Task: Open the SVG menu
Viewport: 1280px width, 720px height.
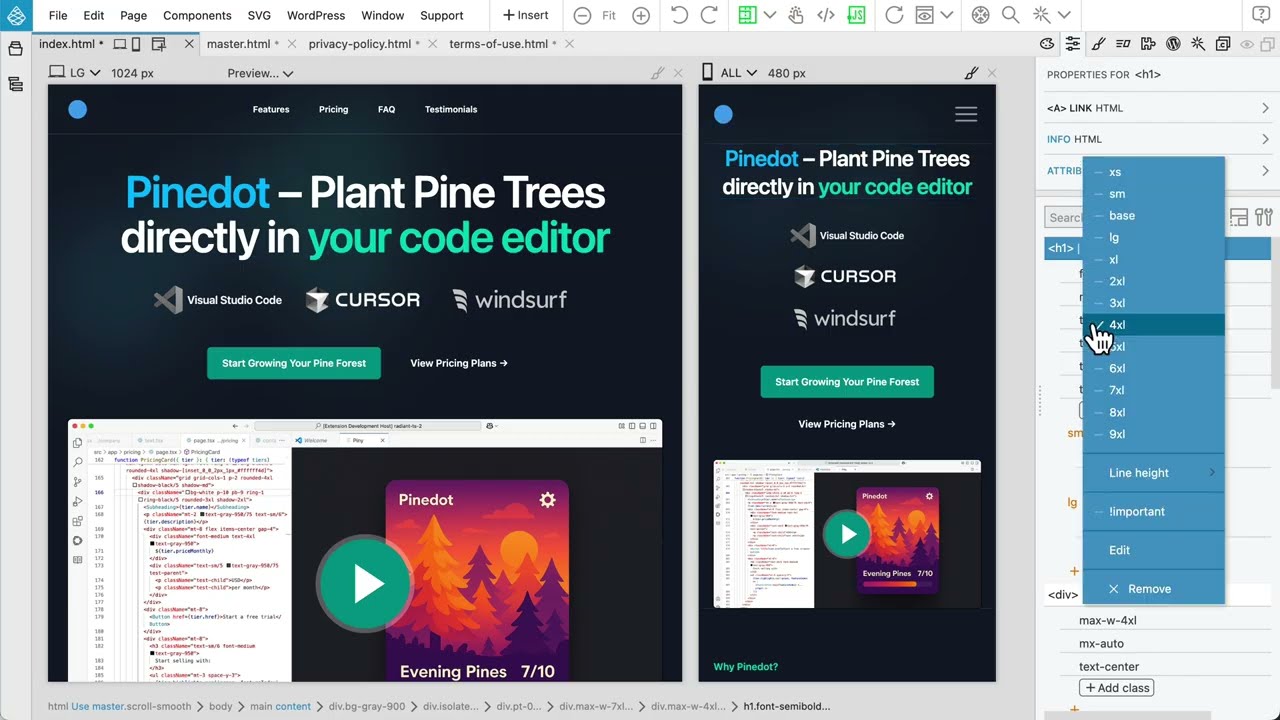Action: [x=259, y=15]
